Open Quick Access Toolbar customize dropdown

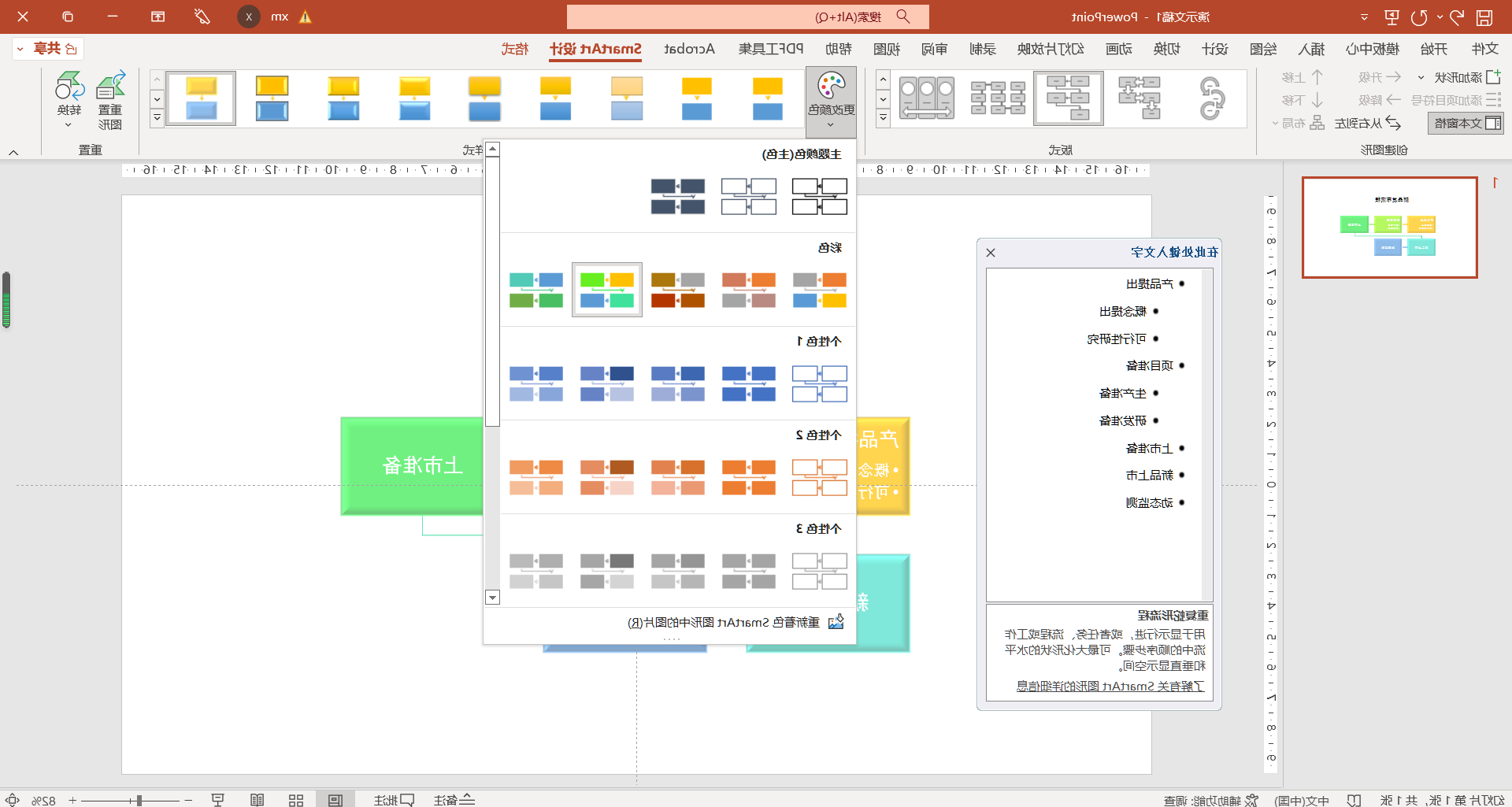[x=1364, y=17]
